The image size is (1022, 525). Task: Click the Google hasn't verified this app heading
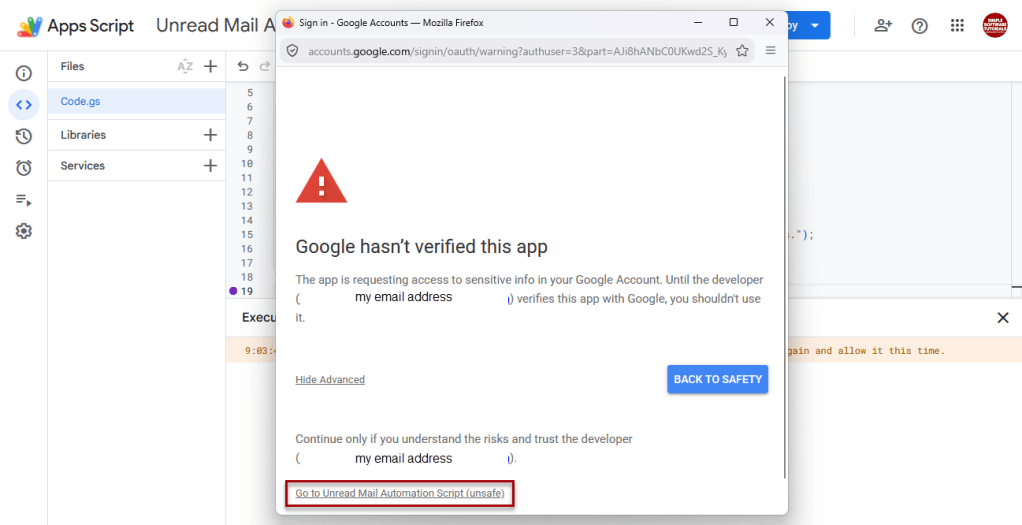[x=422, y=247]
